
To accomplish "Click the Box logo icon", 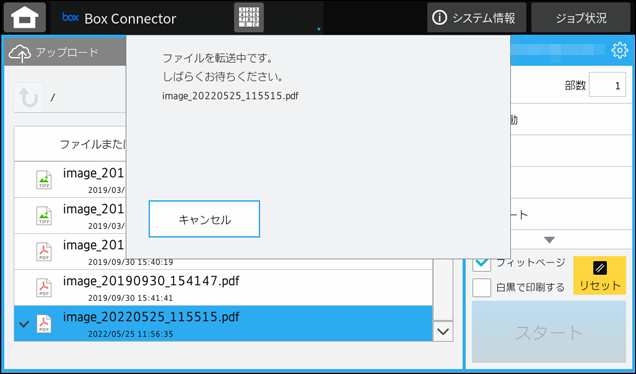I will (x=70, y=17).
